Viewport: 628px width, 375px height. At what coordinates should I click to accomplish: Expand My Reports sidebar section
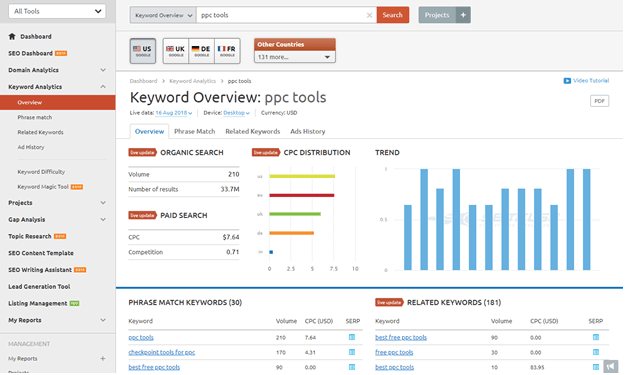103,320
